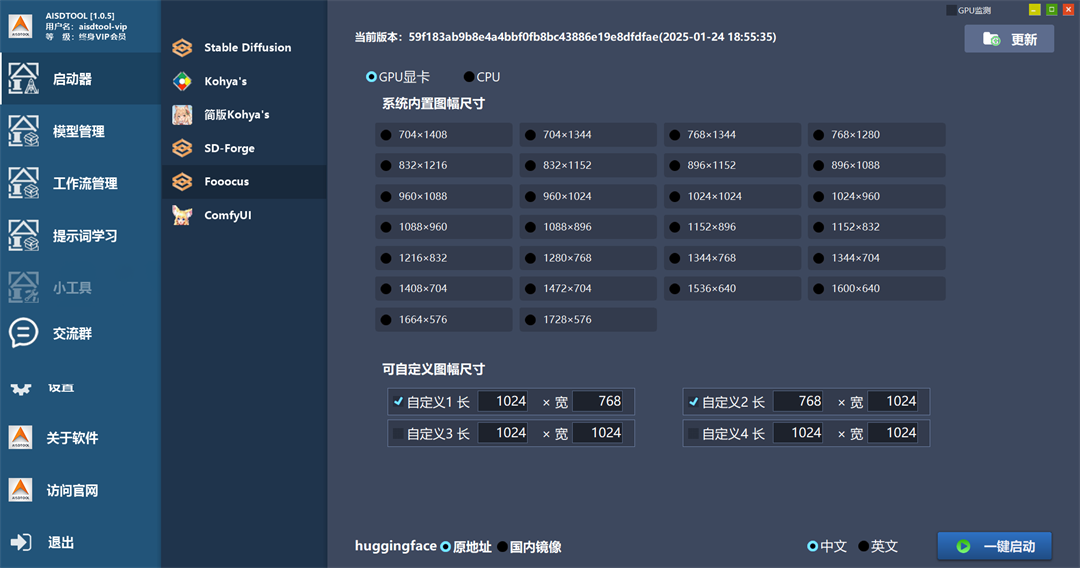Viewport: 1080px width, 568px height.
Task: Select the 简版Kohya's anime avatar icon
Action: (182, 115)
